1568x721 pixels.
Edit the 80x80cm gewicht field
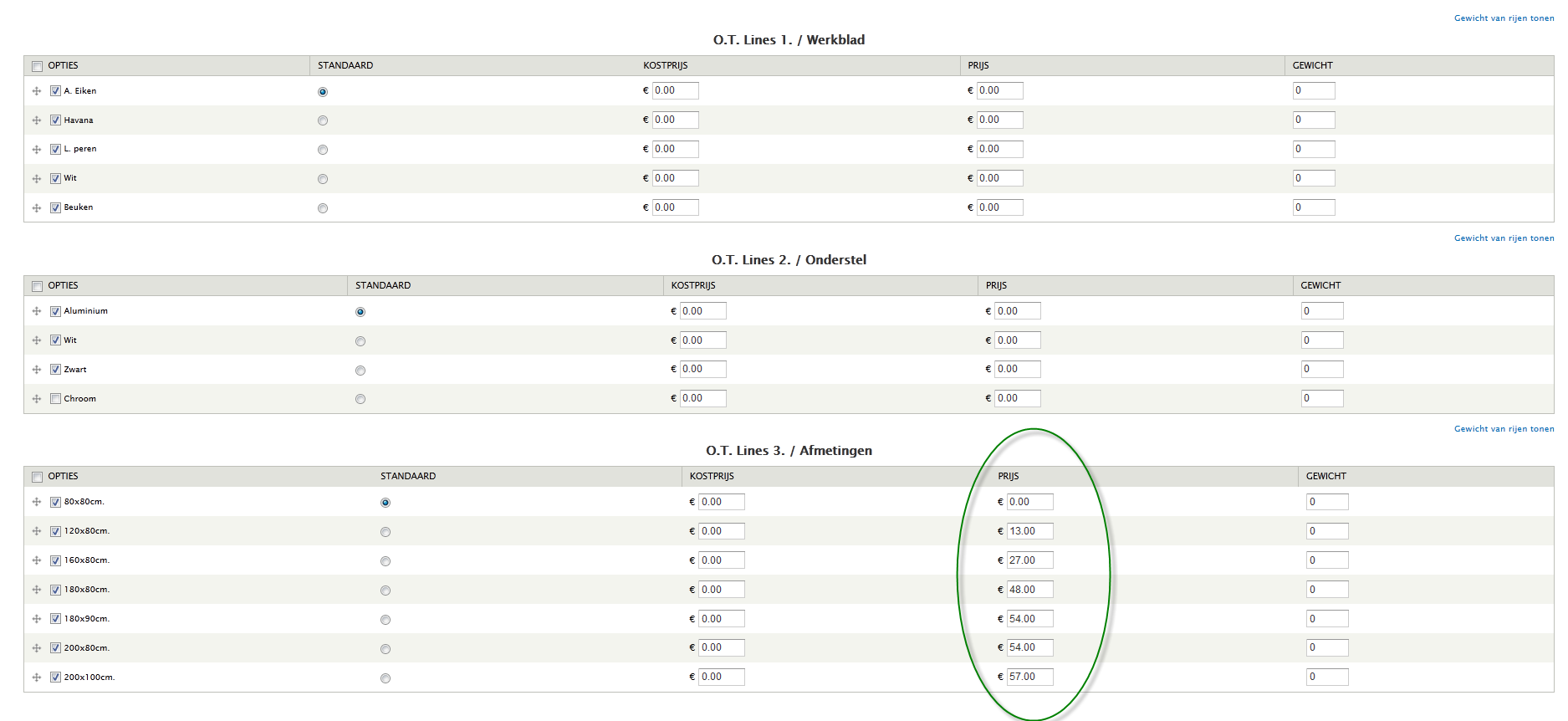(1327, 502)
